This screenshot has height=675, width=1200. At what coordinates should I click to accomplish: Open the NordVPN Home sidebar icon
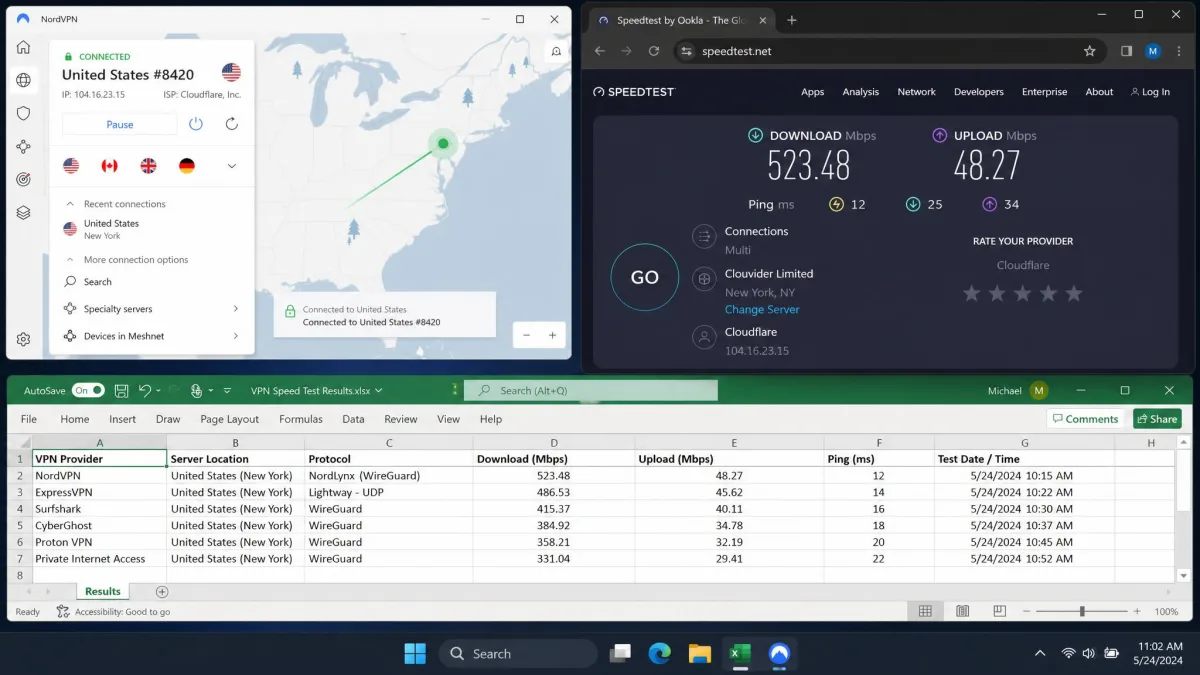24,48
